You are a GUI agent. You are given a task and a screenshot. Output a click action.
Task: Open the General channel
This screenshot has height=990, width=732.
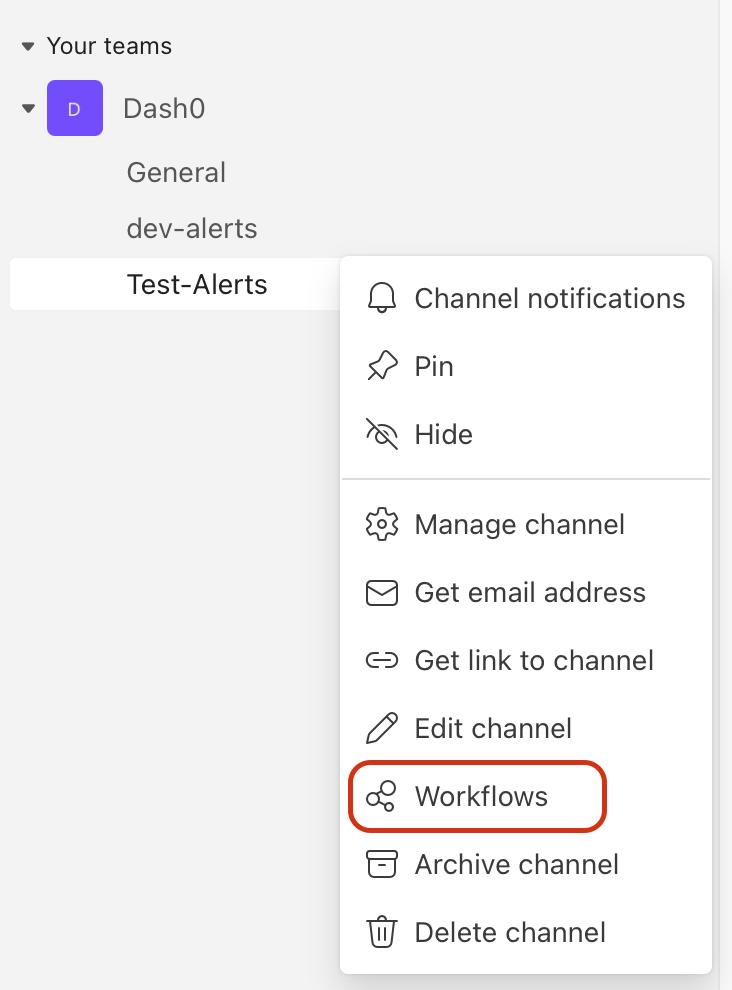pos(176,173)
